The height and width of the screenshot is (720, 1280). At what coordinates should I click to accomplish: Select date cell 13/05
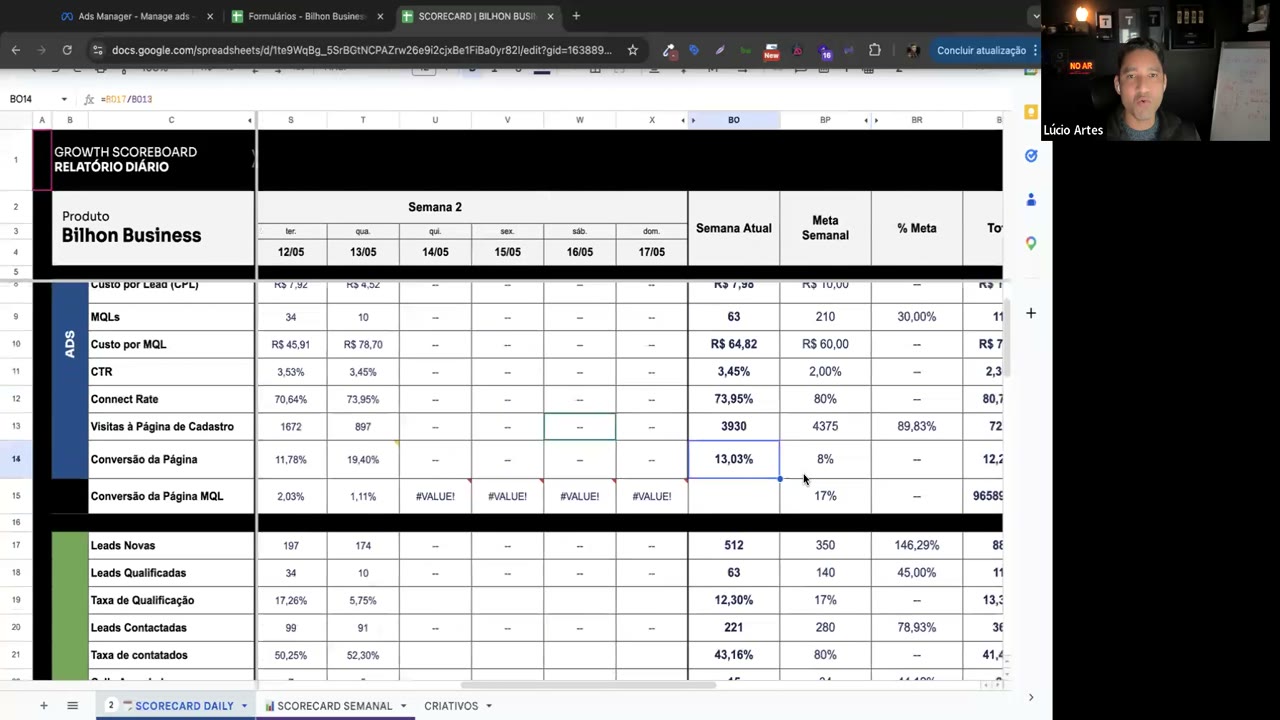coord(363,252)
